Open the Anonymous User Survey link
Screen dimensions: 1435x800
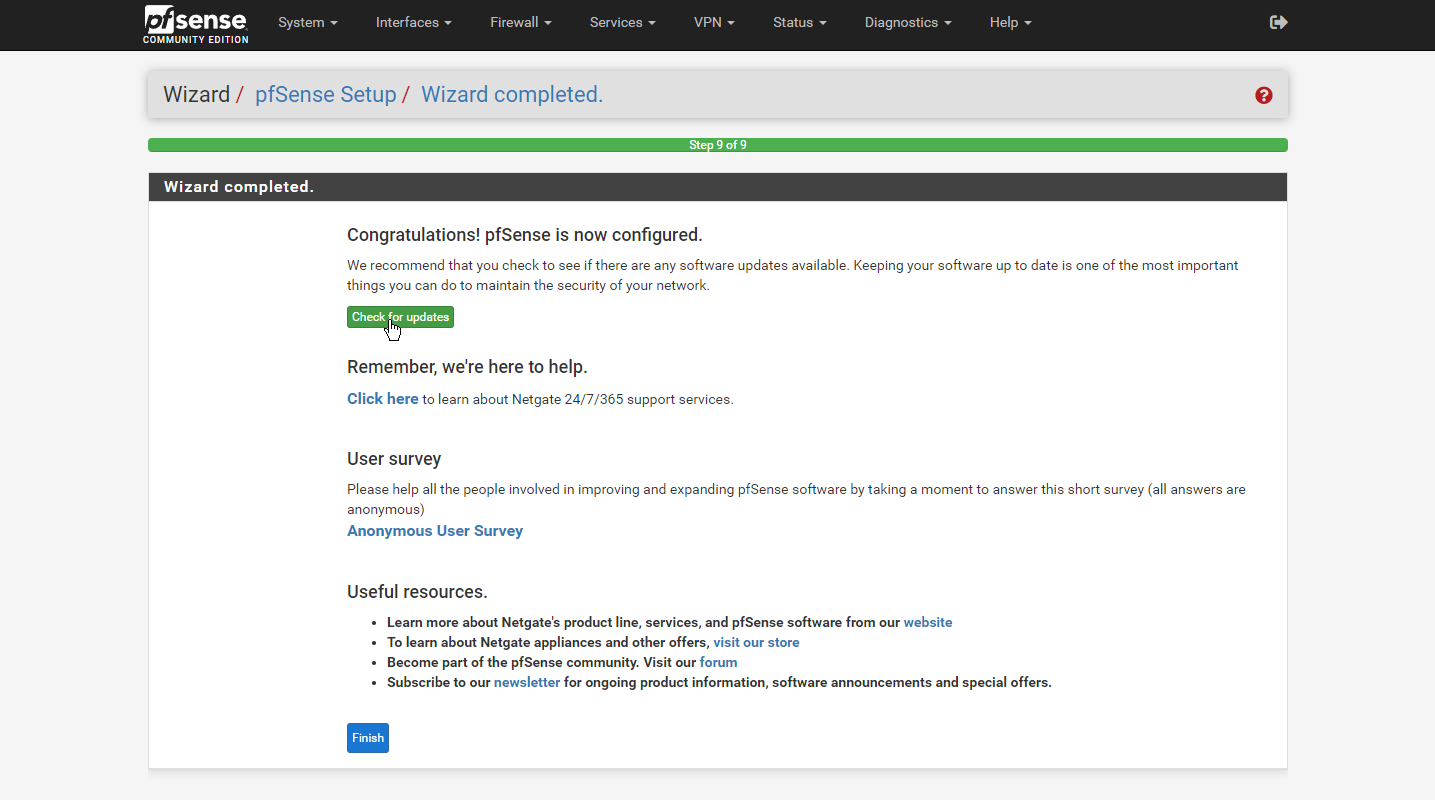pos(435,531)
